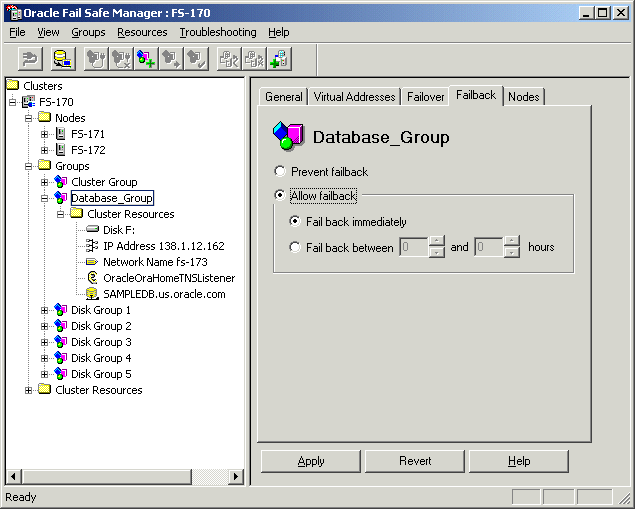Click the IP Address 138.1.12.162 icon
Image resolution: width=635 pixels, height=509 pixels.
[x=93, y=245]
